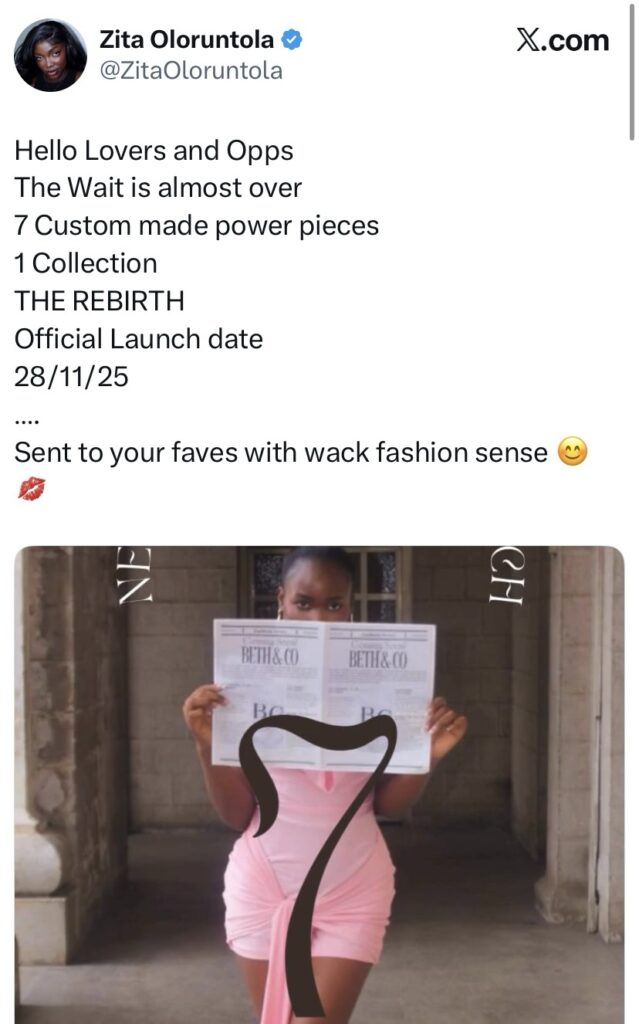Click the smiling face emoji
This screenshot has height=1024, width=639.
point(572,452)
